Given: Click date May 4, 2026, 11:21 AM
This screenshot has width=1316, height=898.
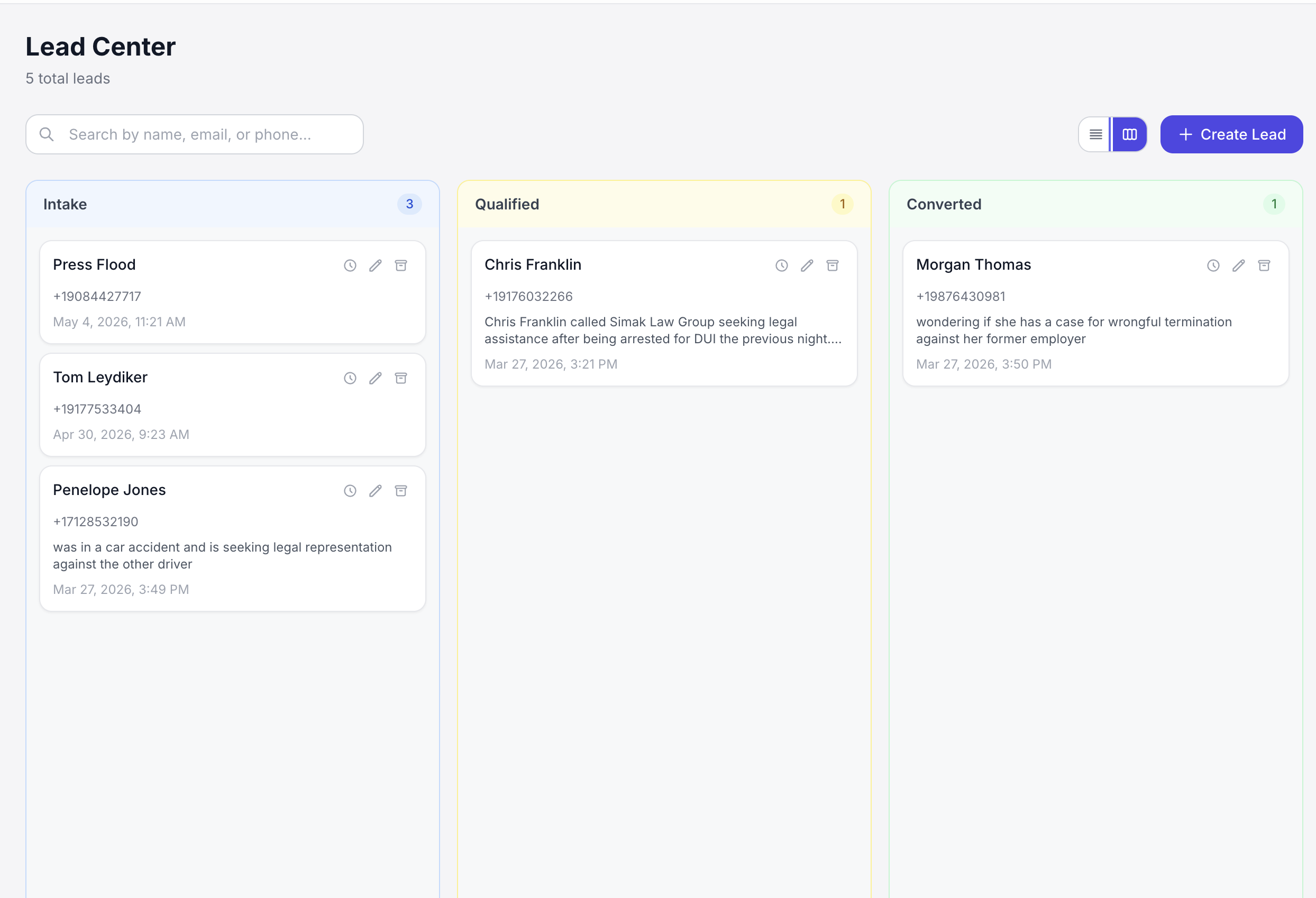Looking at the screenshot, I should (x=119, y=322).
